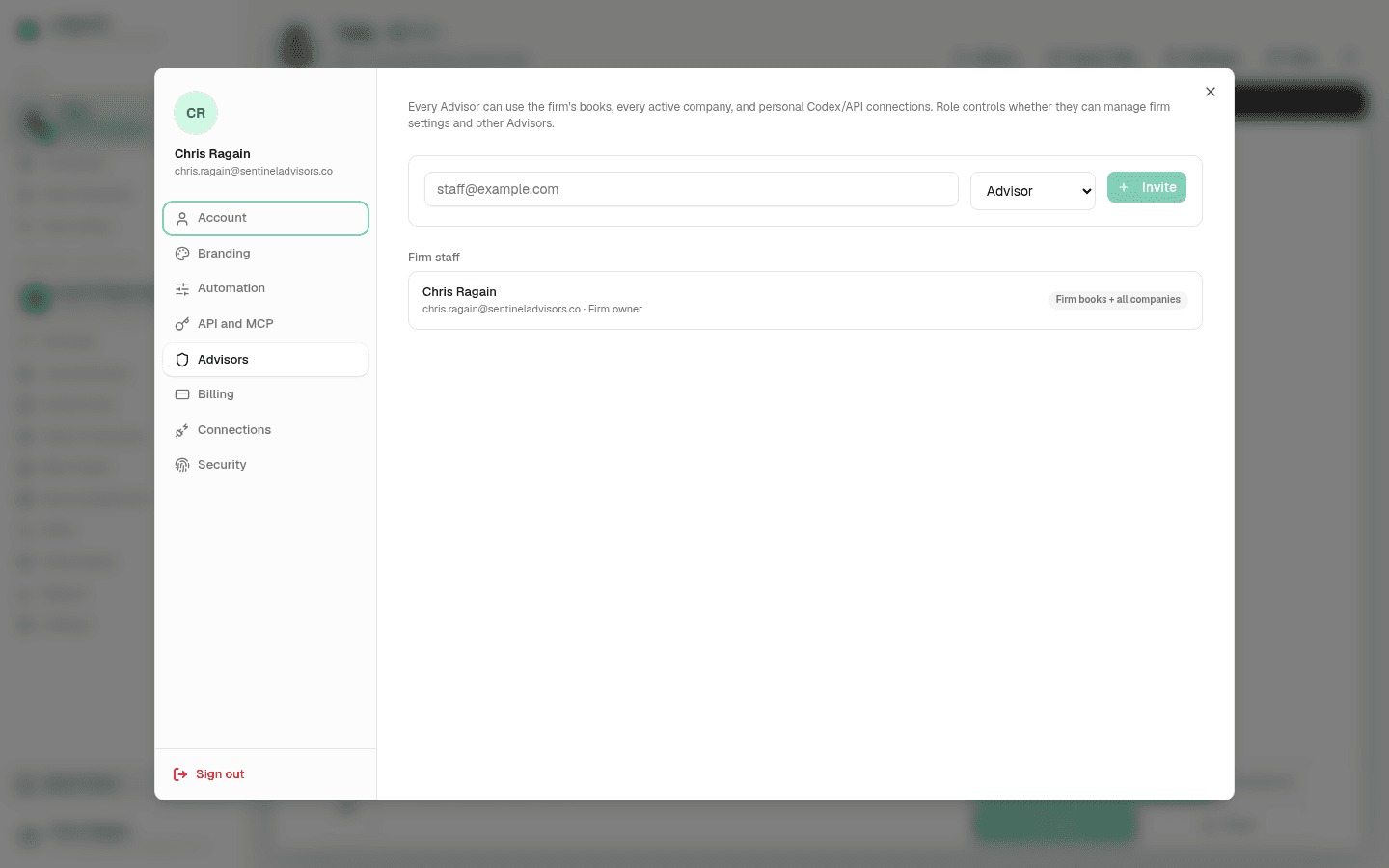
Task: Open the Billing section
Action: pos(265,394)
